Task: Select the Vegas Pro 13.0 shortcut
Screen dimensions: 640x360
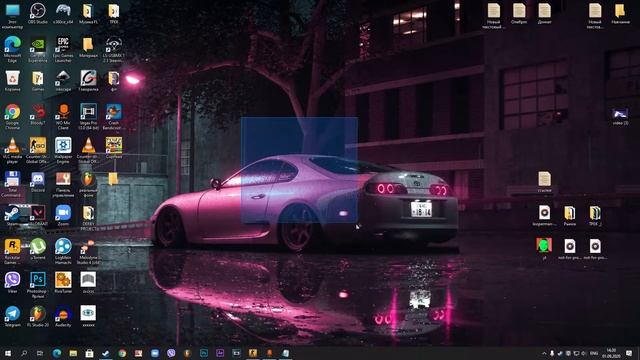Action: click(88, 111)
